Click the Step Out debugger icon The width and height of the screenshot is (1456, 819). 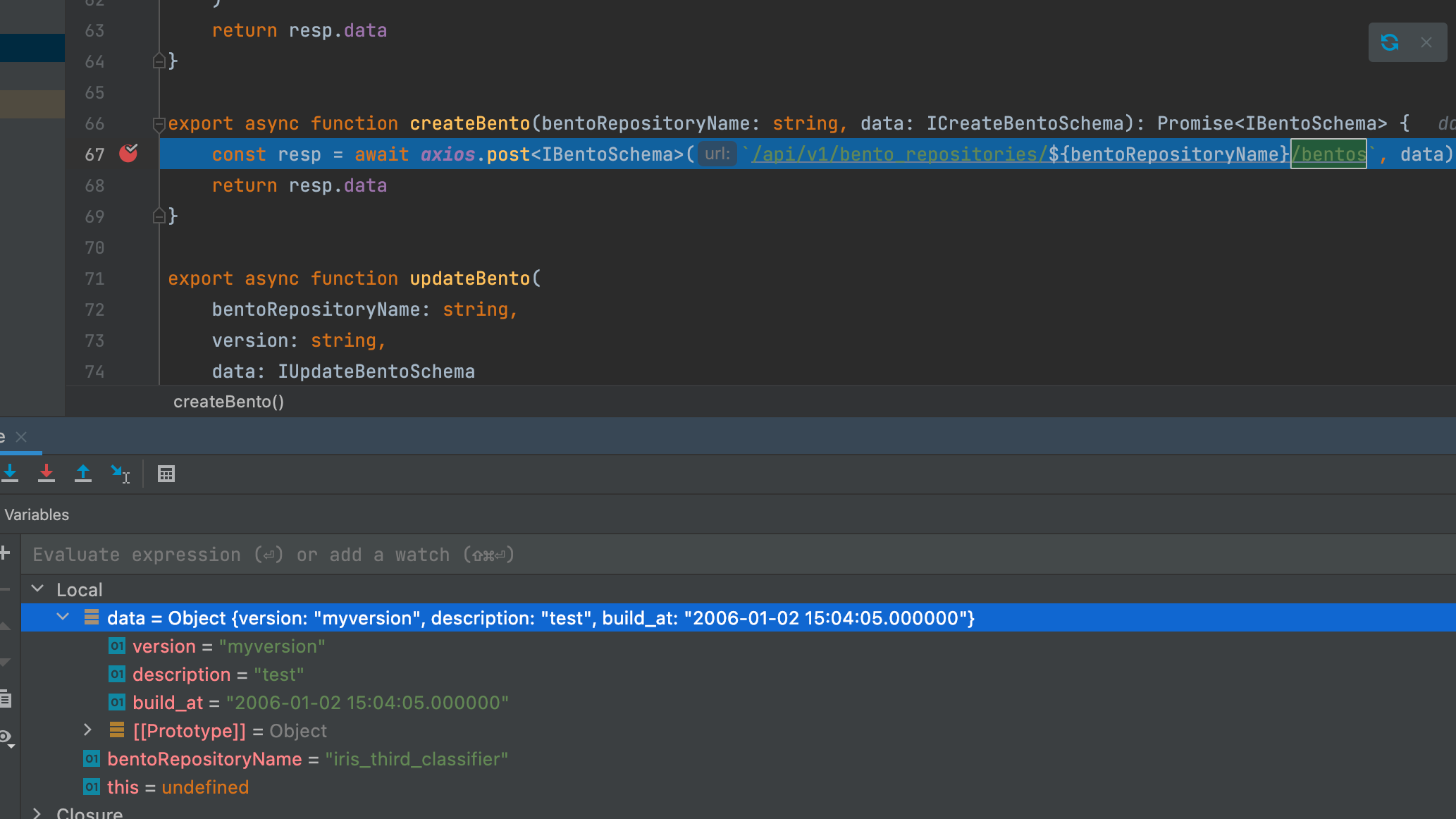[x=83, y=472]
